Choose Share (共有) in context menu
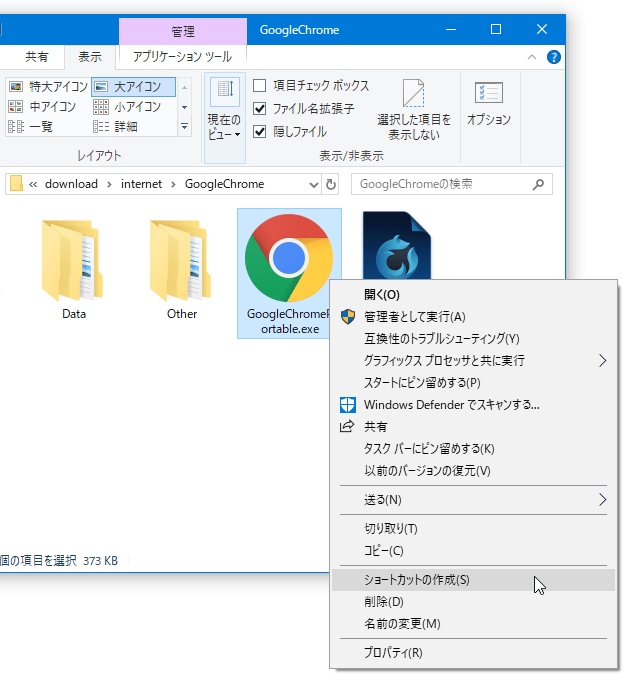 tap(473, 427)
